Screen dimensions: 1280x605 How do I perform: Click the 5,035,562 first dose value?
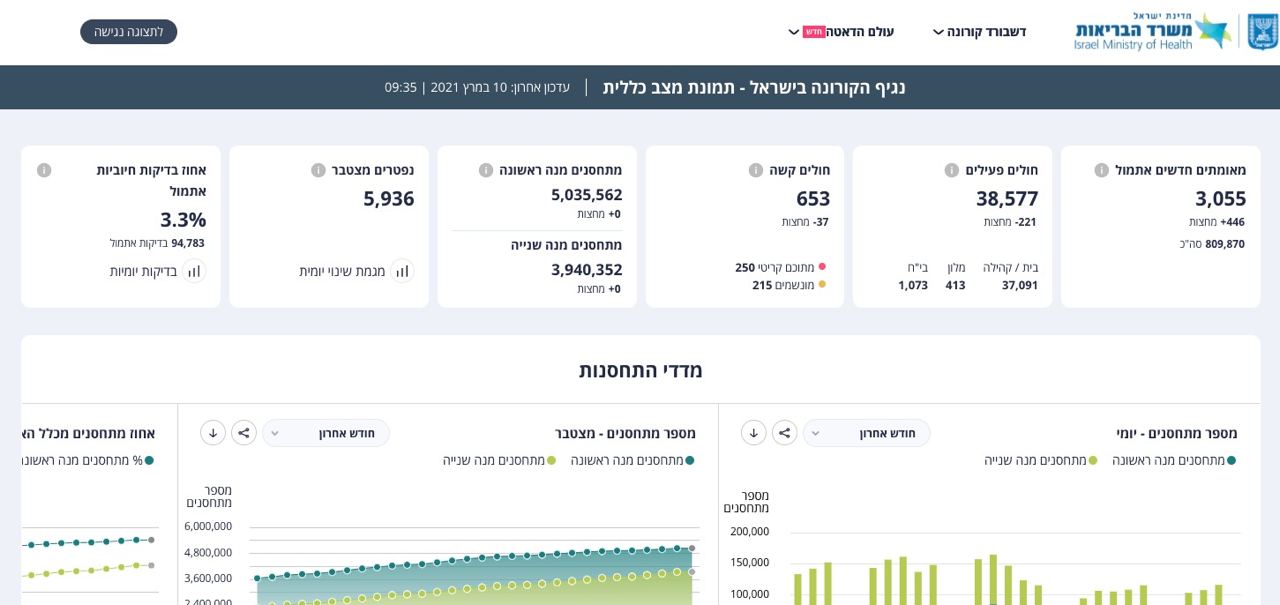587,195
